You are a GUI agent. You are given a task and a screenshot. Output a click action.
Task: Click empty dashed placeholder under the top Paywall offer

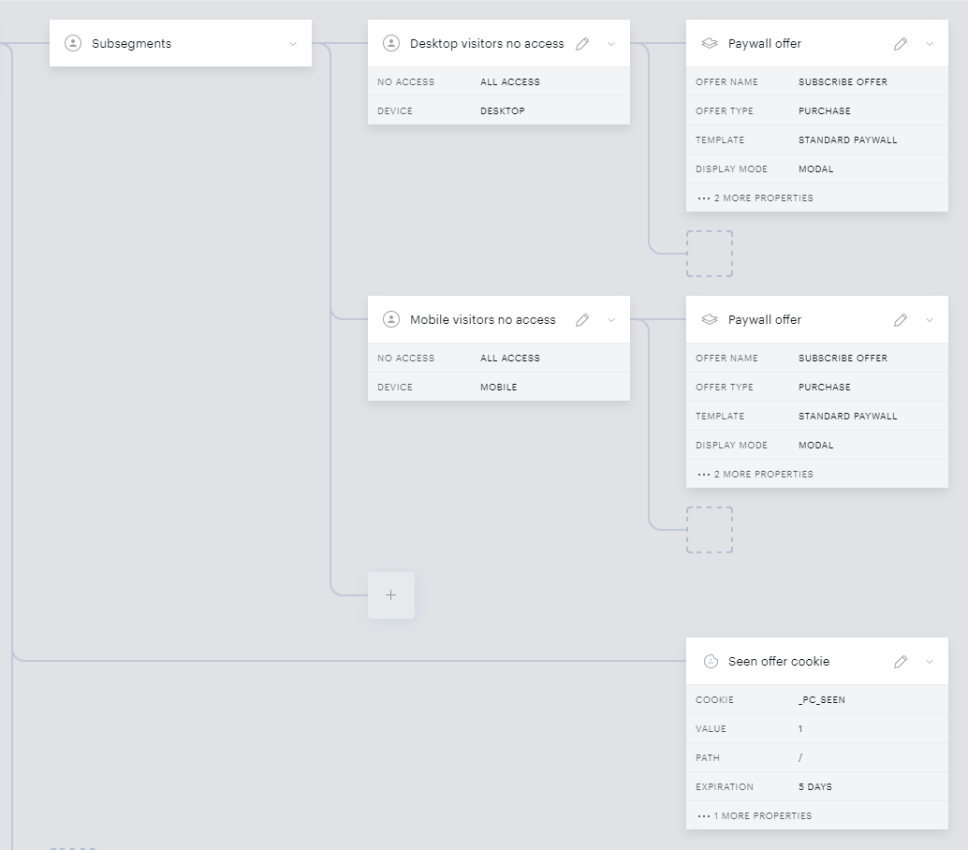click(709, 254)
